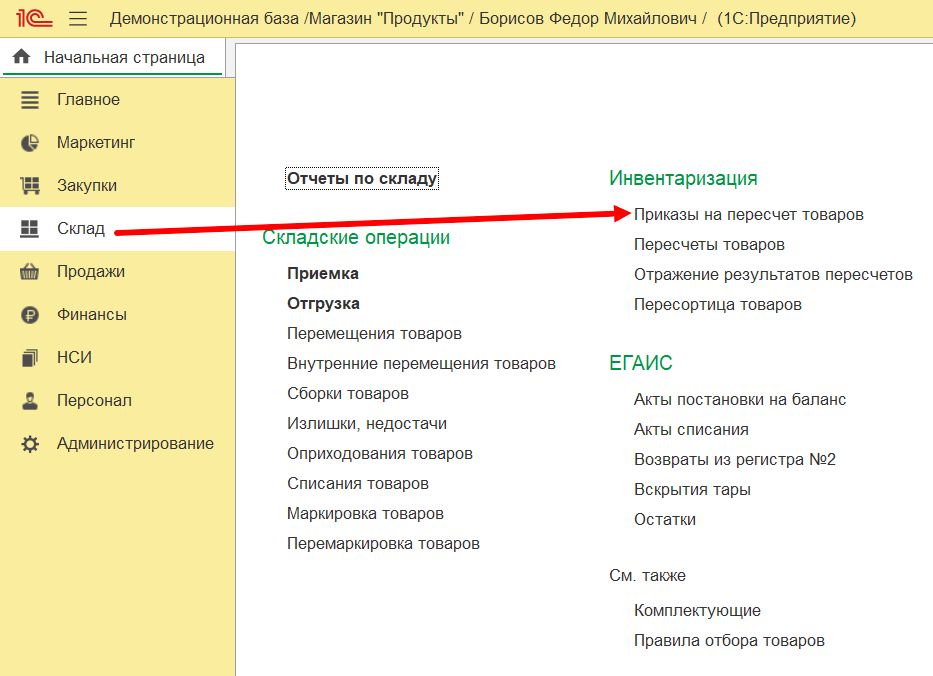Open Отгрузка under Складские операции

point(323,303)
